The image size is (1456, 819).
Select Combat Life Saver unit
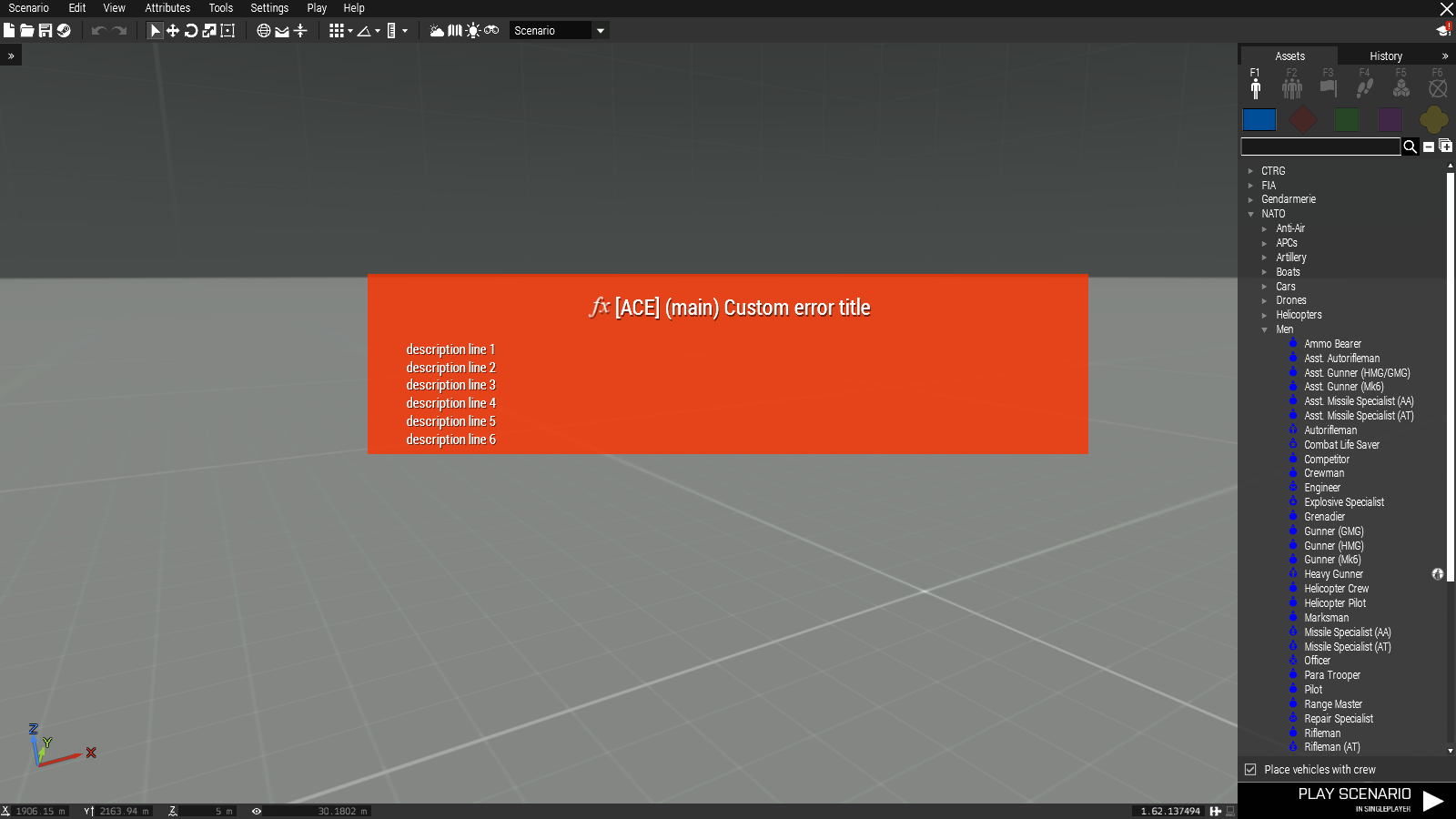point(1341,445)
